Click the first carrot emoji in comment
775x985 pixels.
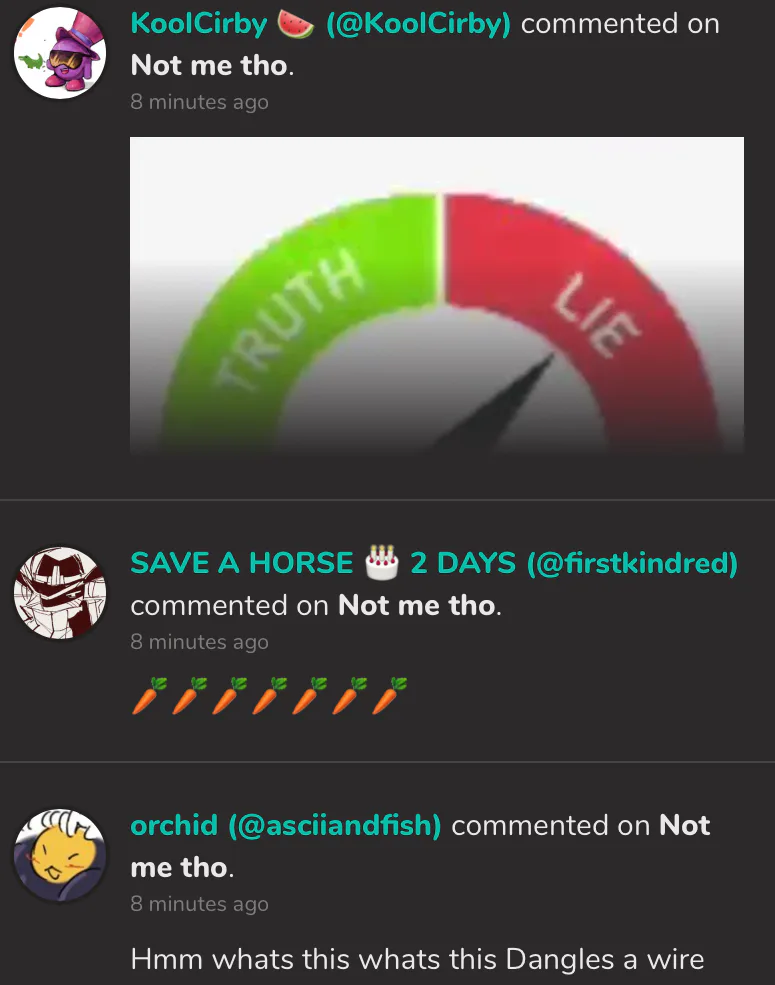(149, 695)
